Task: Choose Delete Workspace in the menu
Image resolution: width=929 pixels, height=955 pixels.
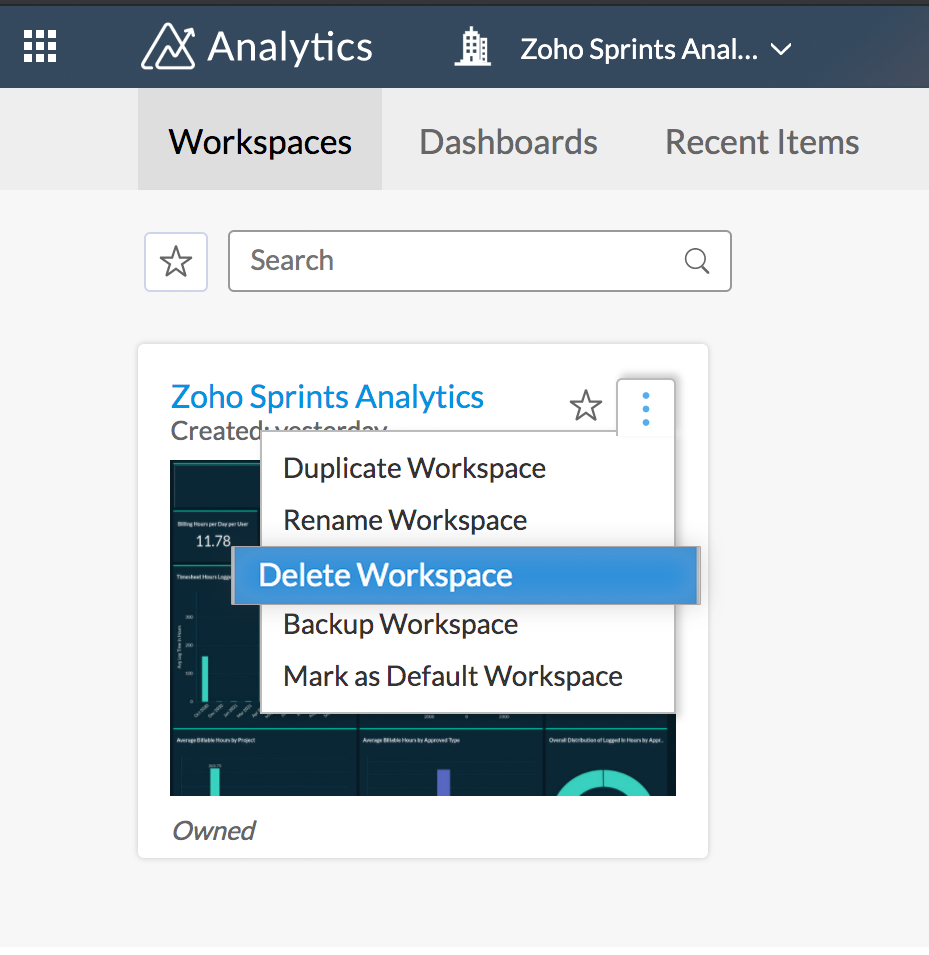Action: click(466, 575)
